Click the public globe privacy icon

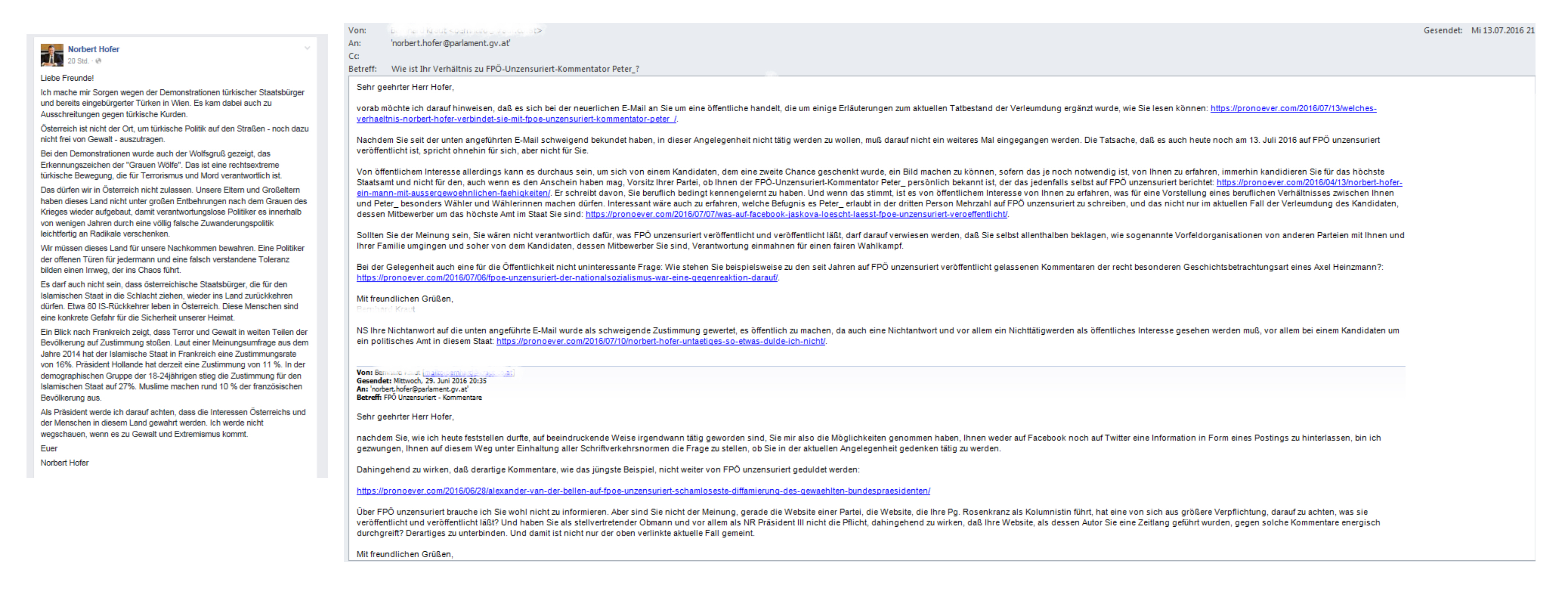[x=99, y=61]
